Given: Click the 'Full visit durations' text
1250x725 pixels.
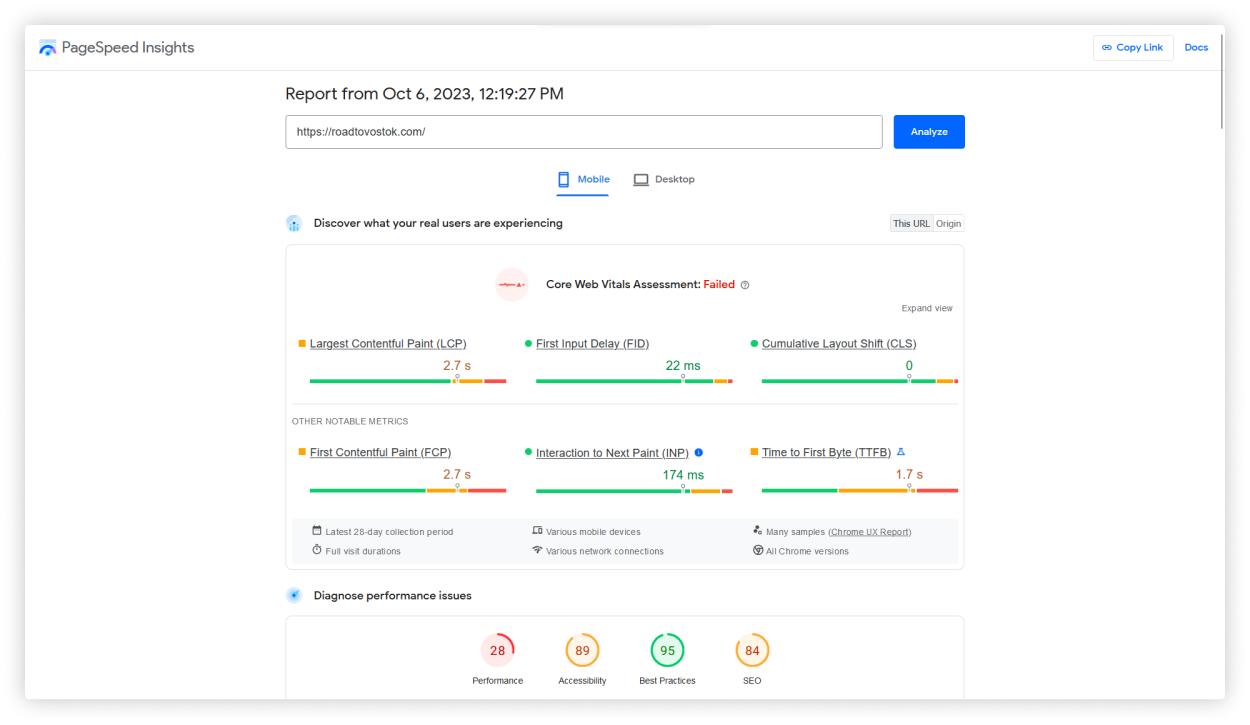Looking at the screenshot, I should (363, 551).
